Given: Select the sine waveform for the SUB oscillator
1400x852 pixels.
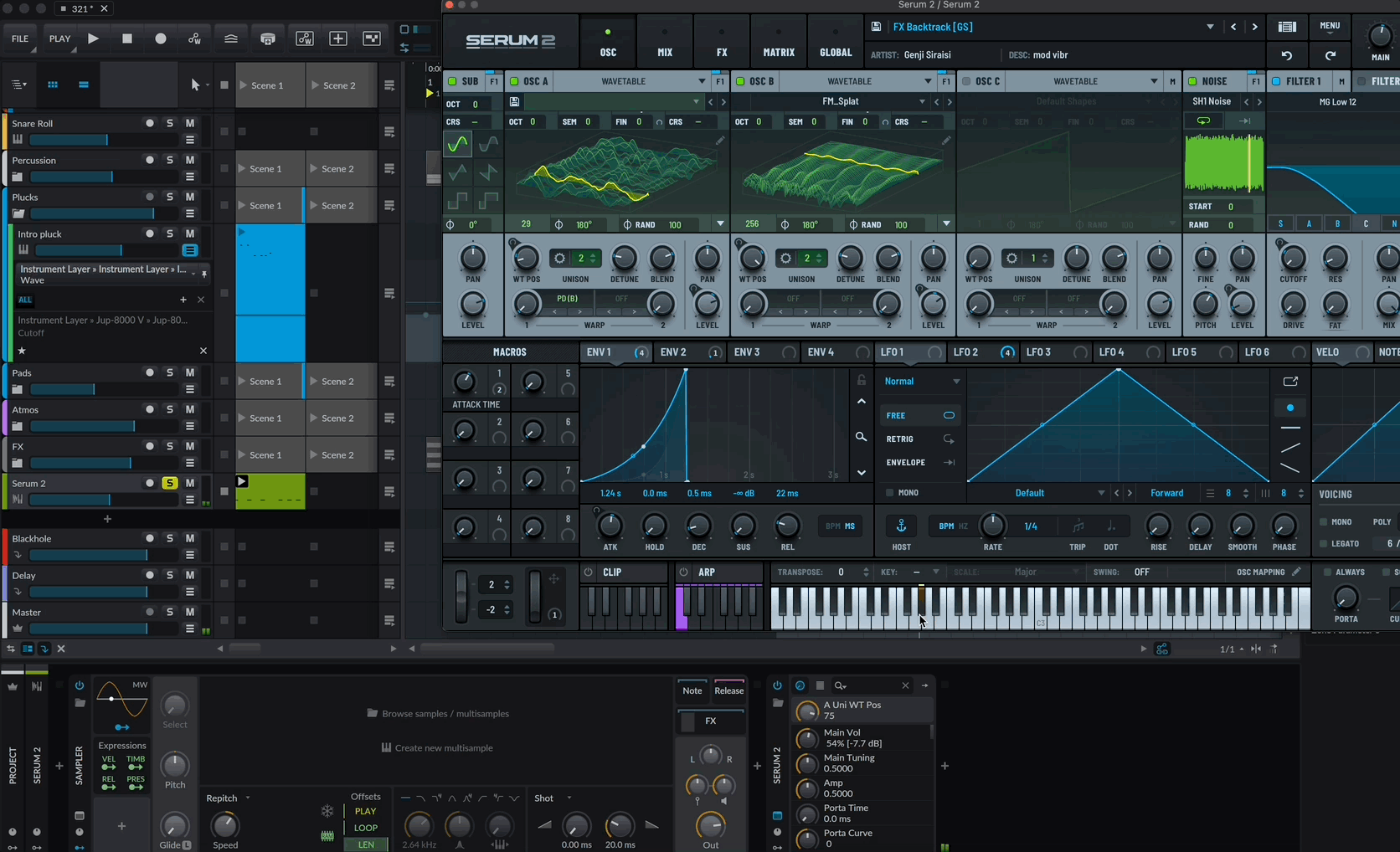Looking at the screenshot, I should tap(457, 145).
